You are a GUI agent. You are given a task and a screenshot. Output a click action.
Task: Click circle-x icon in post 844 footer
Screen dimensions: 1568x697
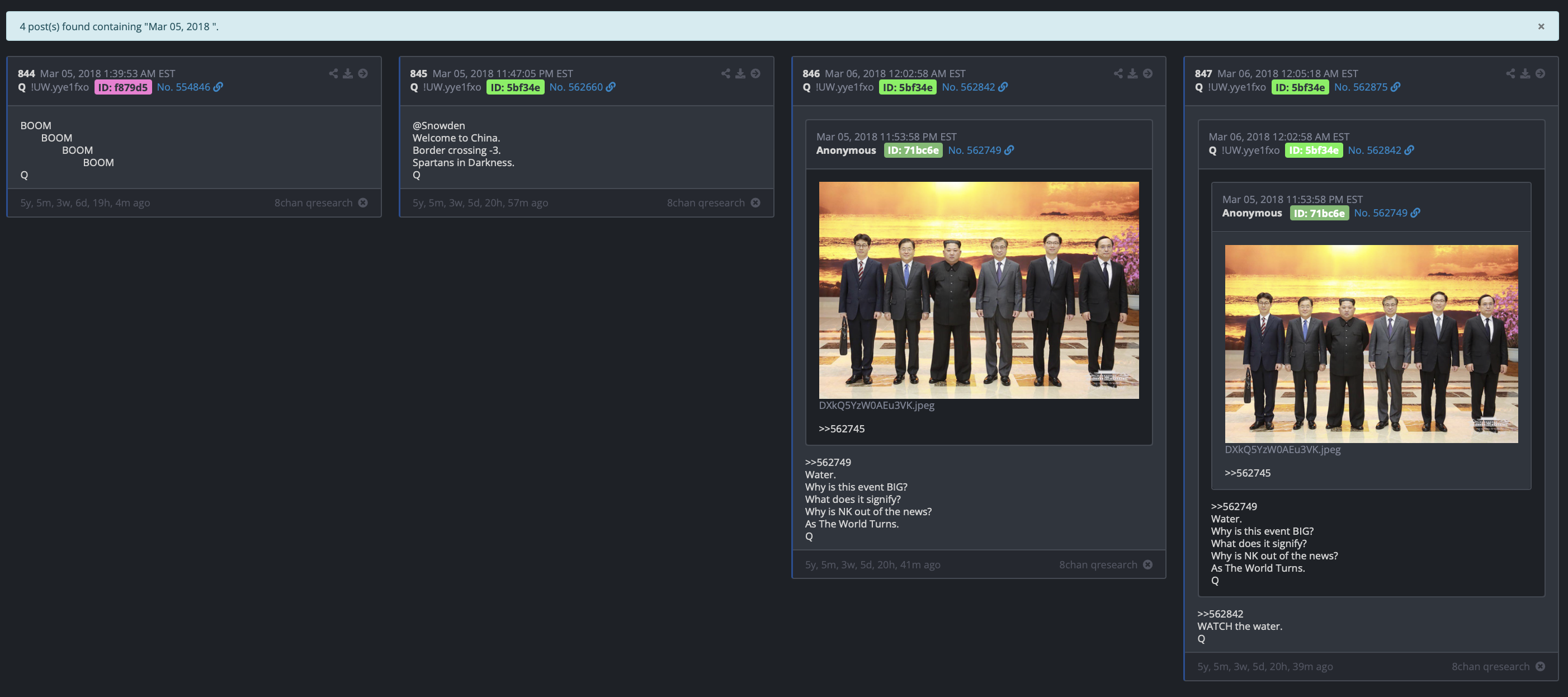tap(363, 202)
